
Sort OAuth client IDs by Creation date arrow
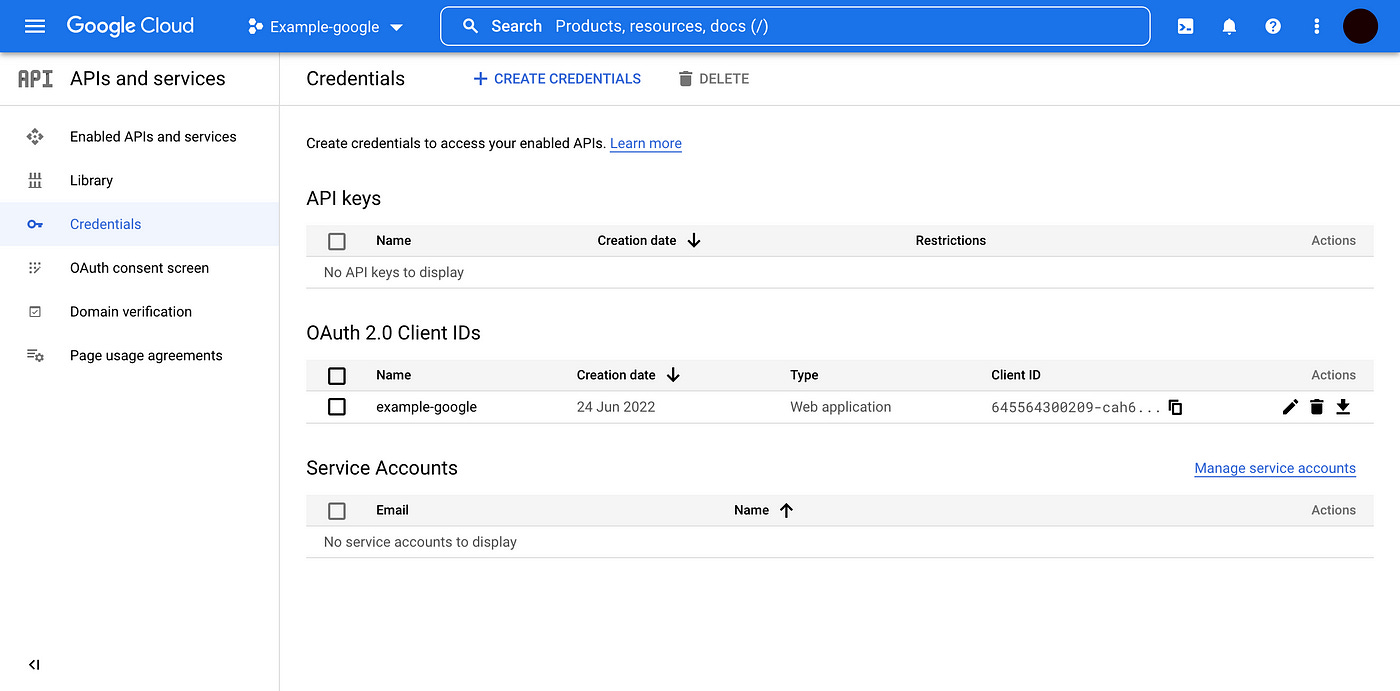673,375
